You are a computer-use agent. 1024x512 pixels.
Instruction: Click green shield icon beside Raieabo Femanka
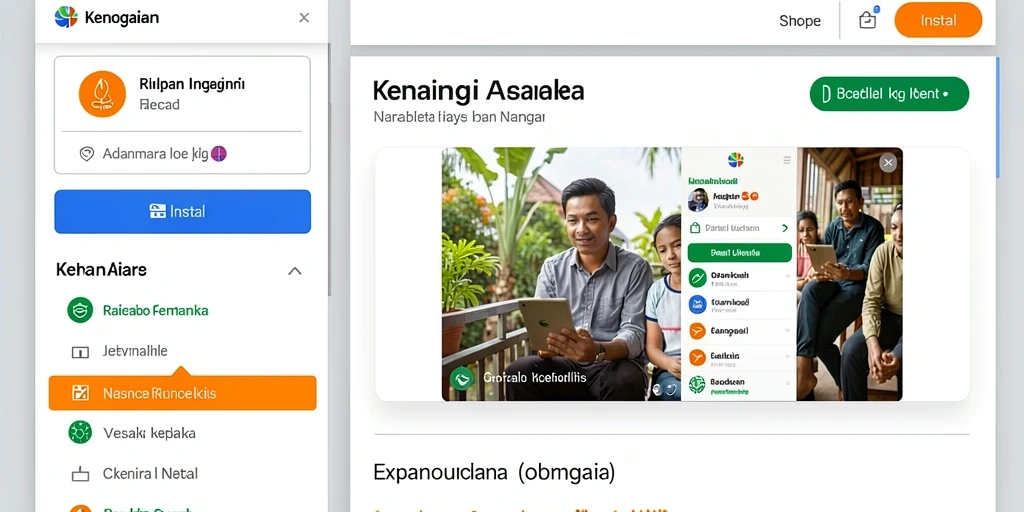tap(80, 310)
